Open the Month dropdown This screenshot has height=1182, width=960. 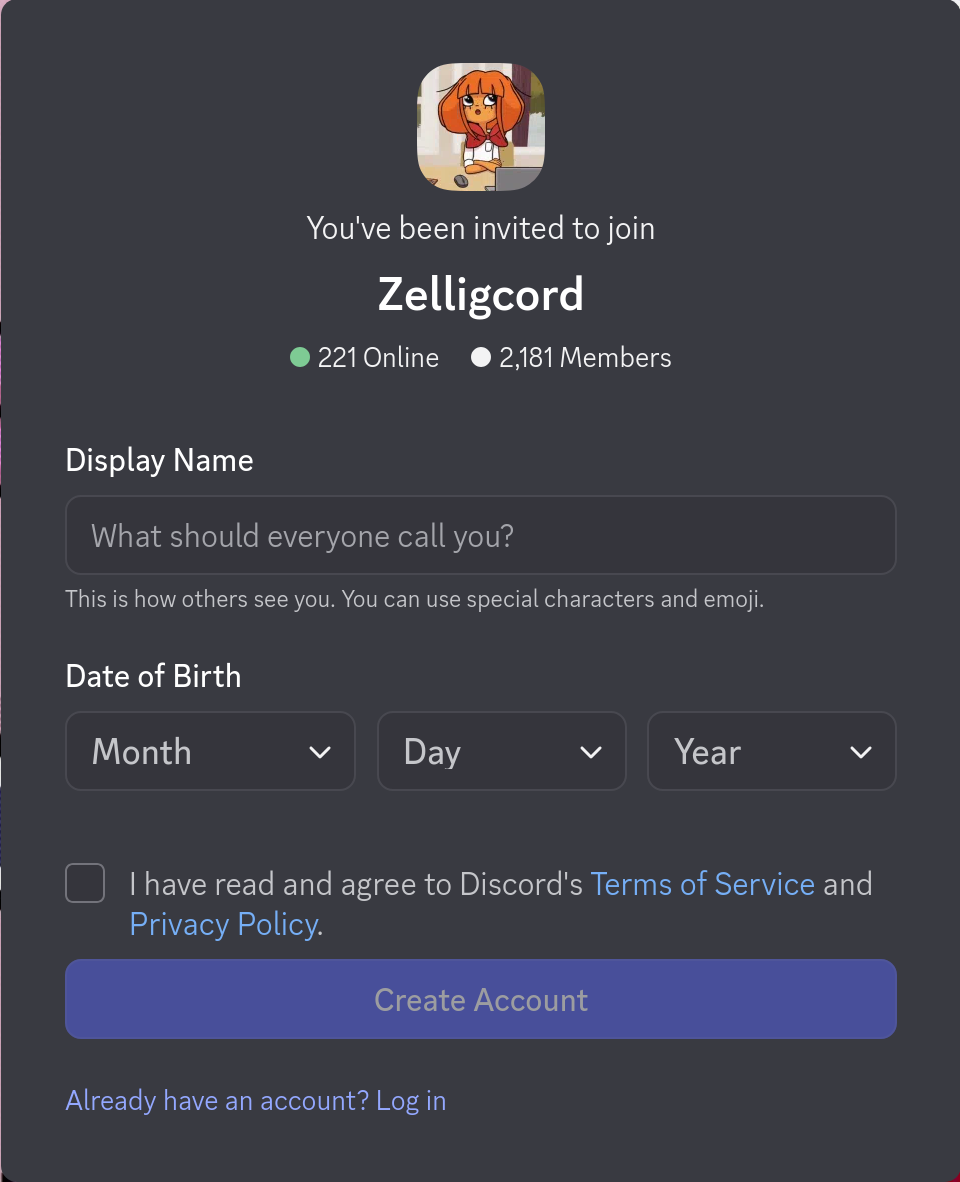tap(210, 751)
